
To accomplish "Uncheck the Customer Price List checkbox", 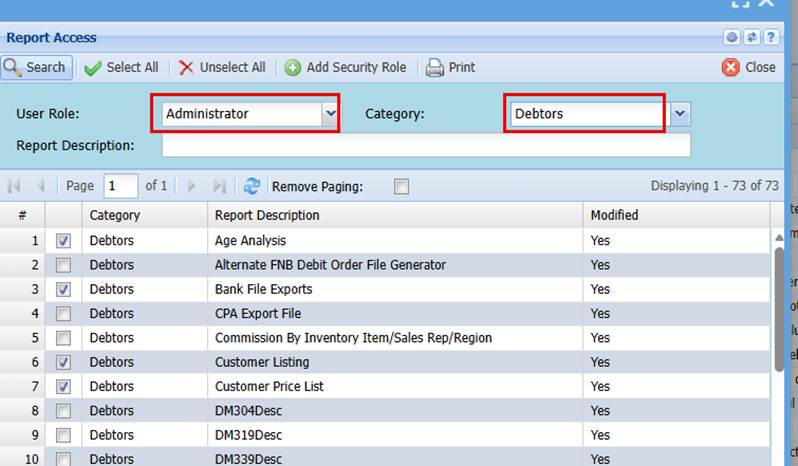I will [x=63, y=387].
